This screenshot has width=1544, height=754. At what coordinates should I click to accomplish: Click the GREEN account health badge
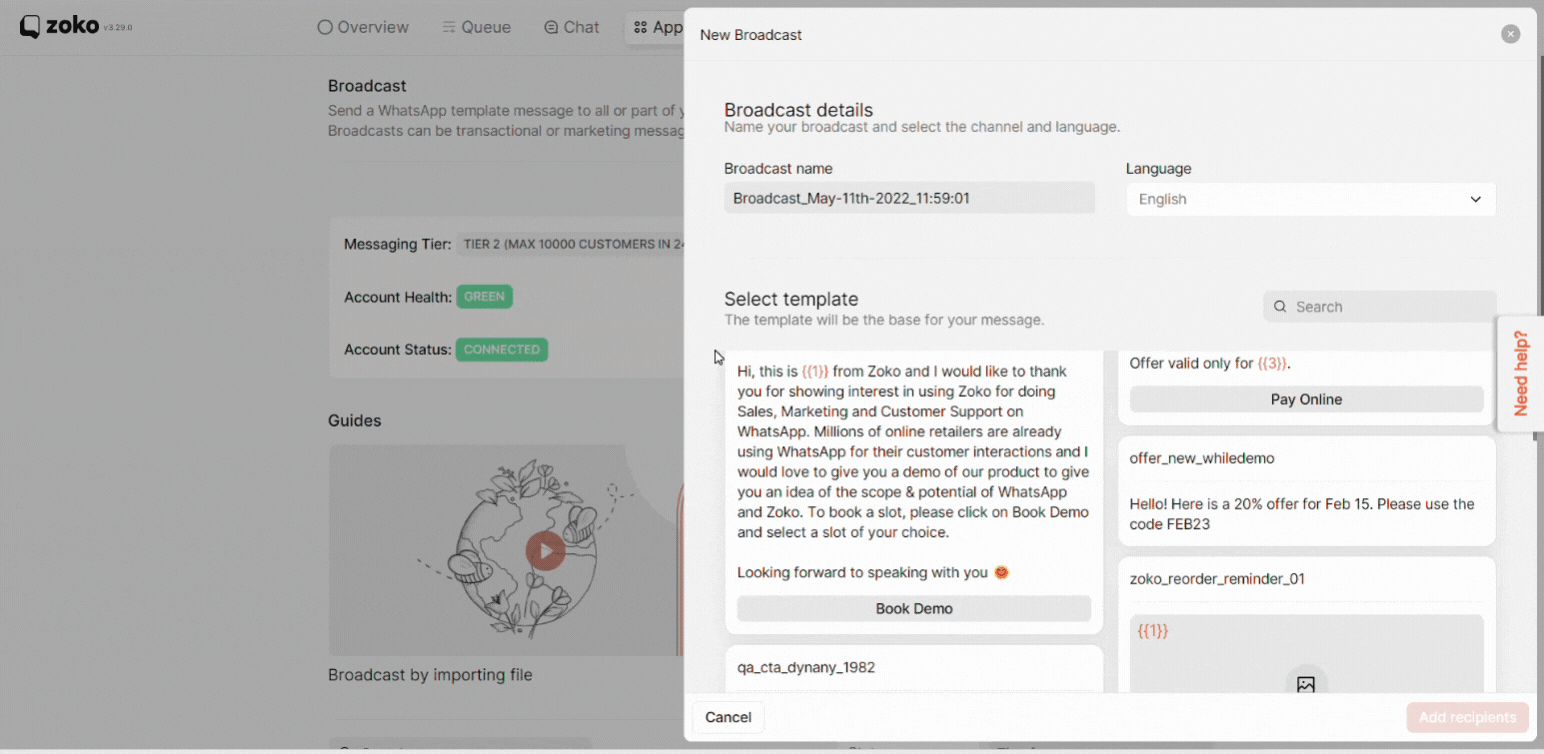[x=485, y=297]
